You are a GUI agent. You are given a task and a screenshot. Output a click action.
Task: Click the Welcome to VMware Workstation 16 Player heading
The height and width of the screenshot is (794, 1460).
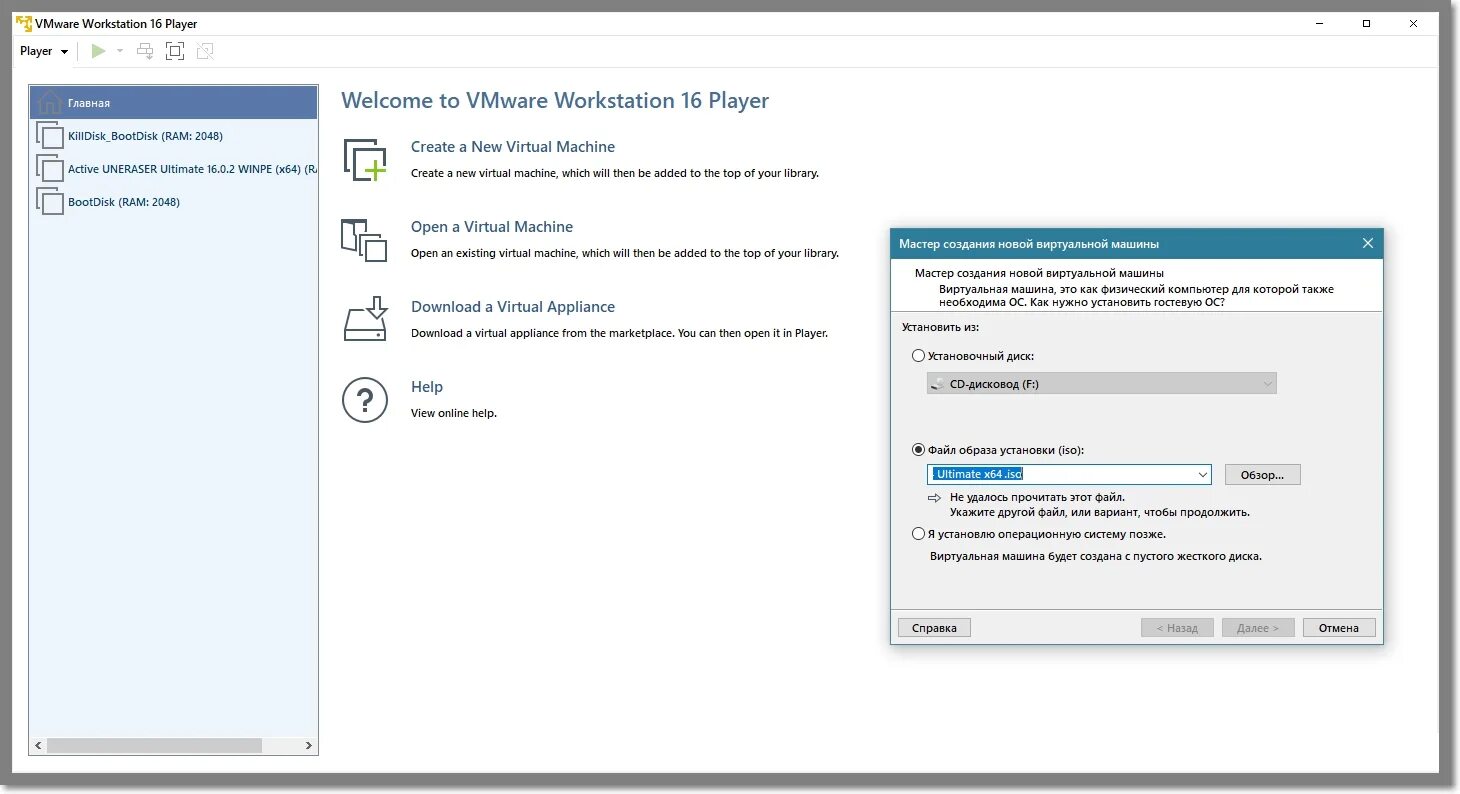click(x=555, y=101)
